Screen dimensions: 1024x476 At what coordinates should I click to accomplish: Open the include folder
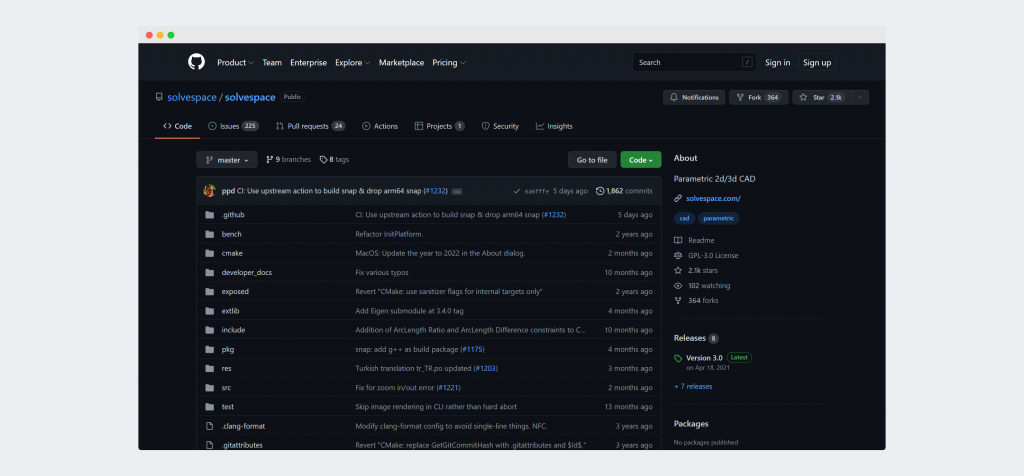[x=233, y=330]
